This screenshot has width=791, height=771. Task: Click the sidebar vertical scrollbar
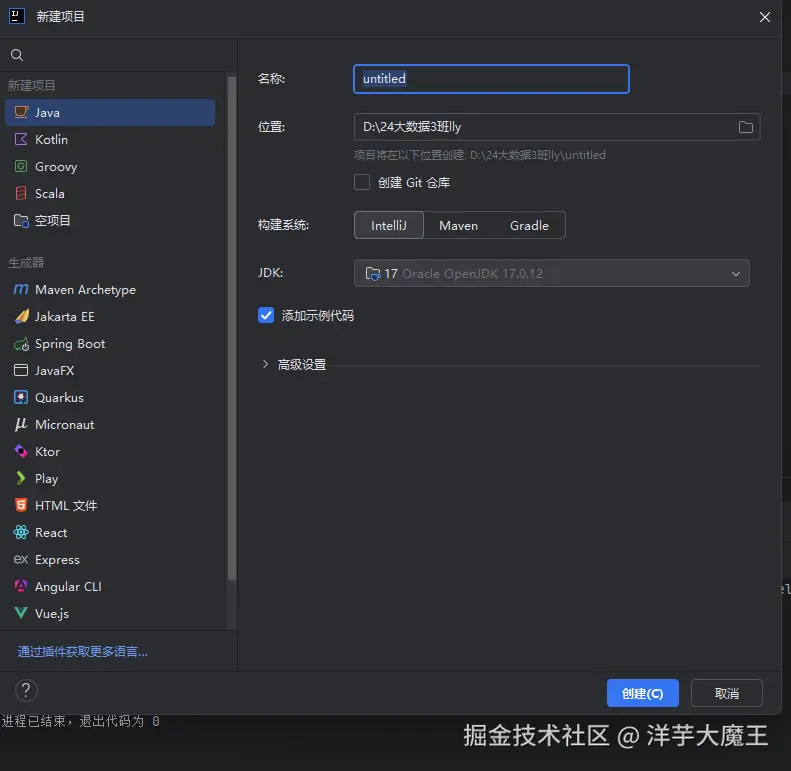232,328
